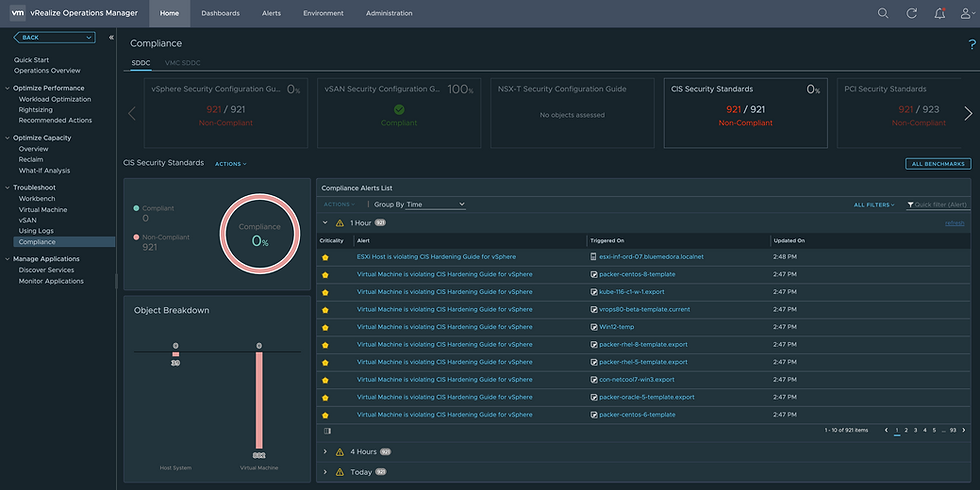Click the VMware vm logo

[x=18, y=13]
